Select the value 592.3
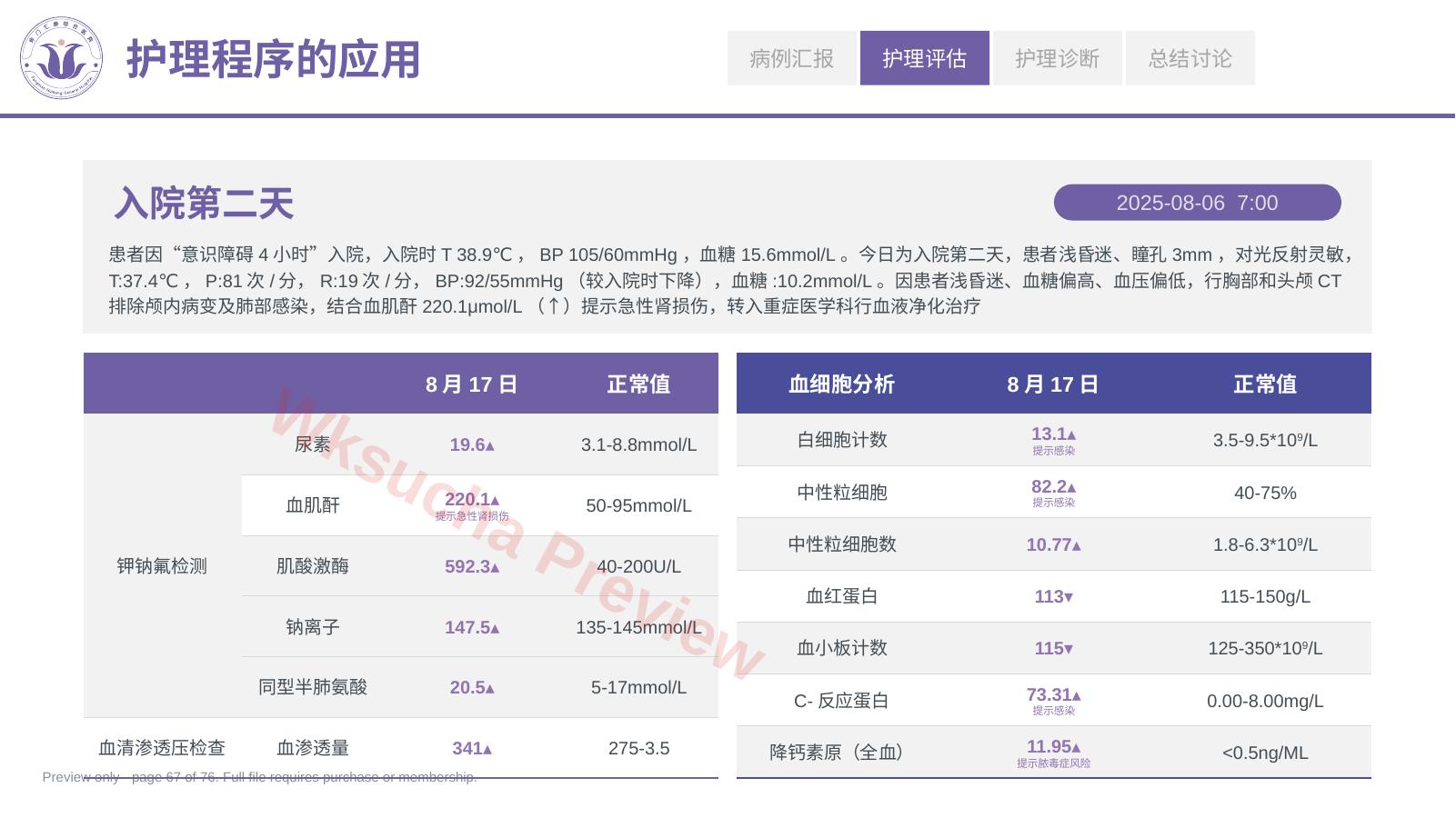The image size is (1456, 818). coord(472,566)
